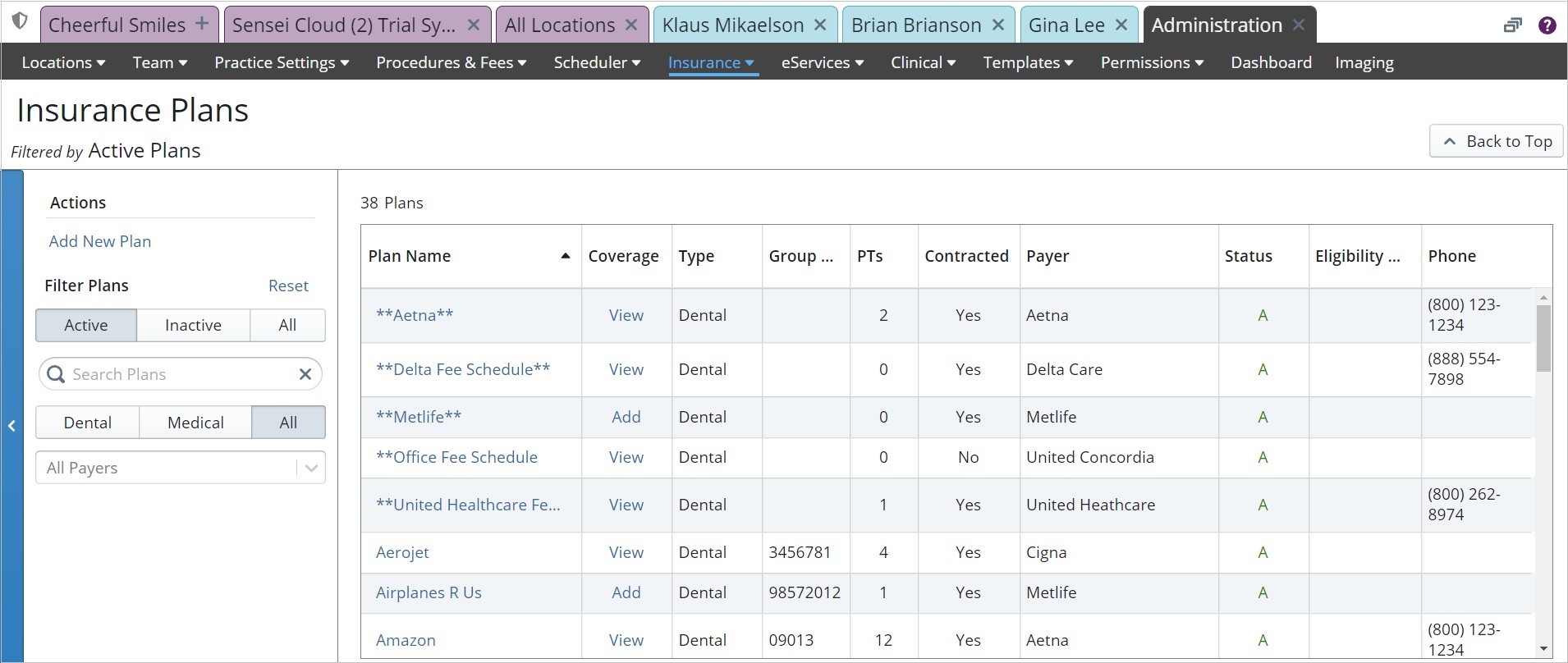Open the Insurance menu dropdown
Viewport: 1568px width, 663px height.
711,62
